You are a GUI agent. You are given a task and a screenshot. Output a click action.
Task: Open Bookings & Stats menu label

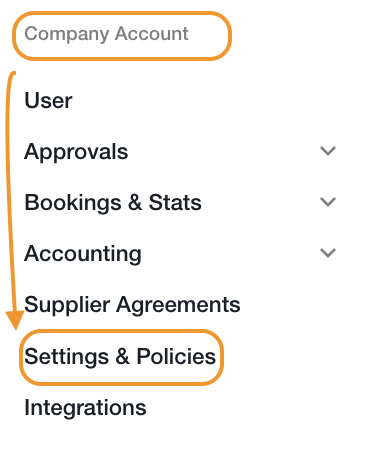(113, 203)
